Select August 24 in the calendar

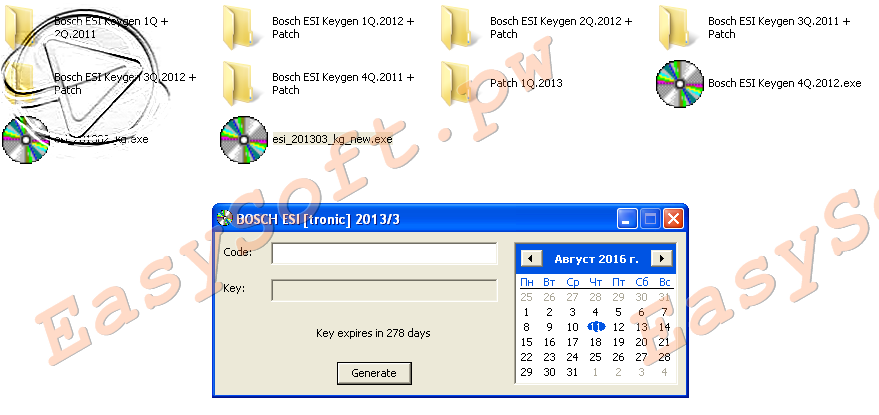pyautogui.click(x=572, y=357)
